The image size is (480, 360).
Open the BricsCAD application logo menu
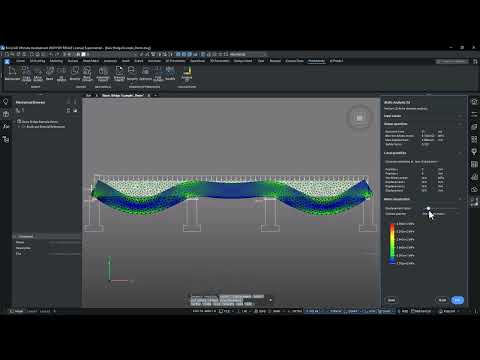pos(7,61)
